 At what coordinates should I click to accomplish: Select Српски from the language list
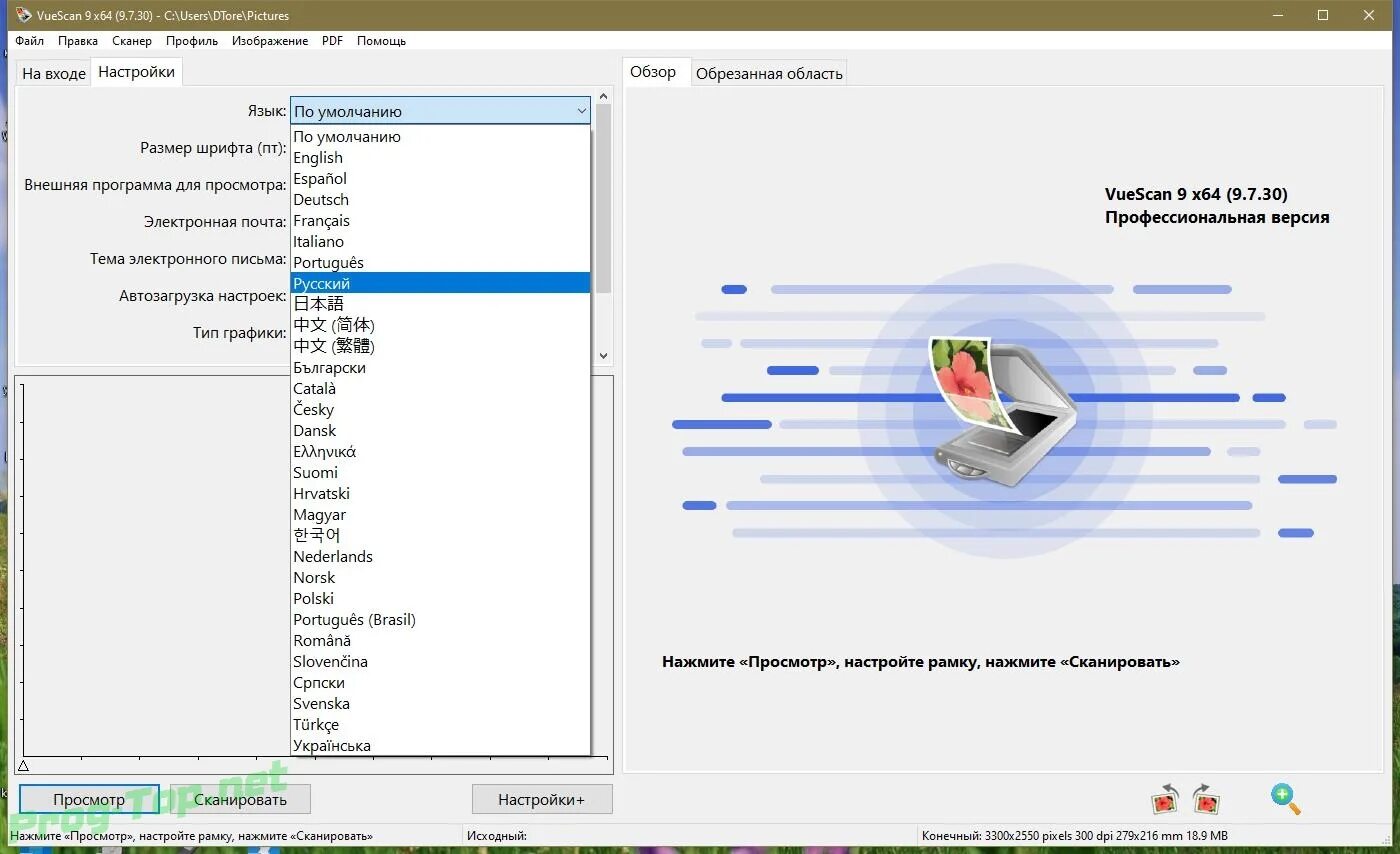tap(440, 682)
